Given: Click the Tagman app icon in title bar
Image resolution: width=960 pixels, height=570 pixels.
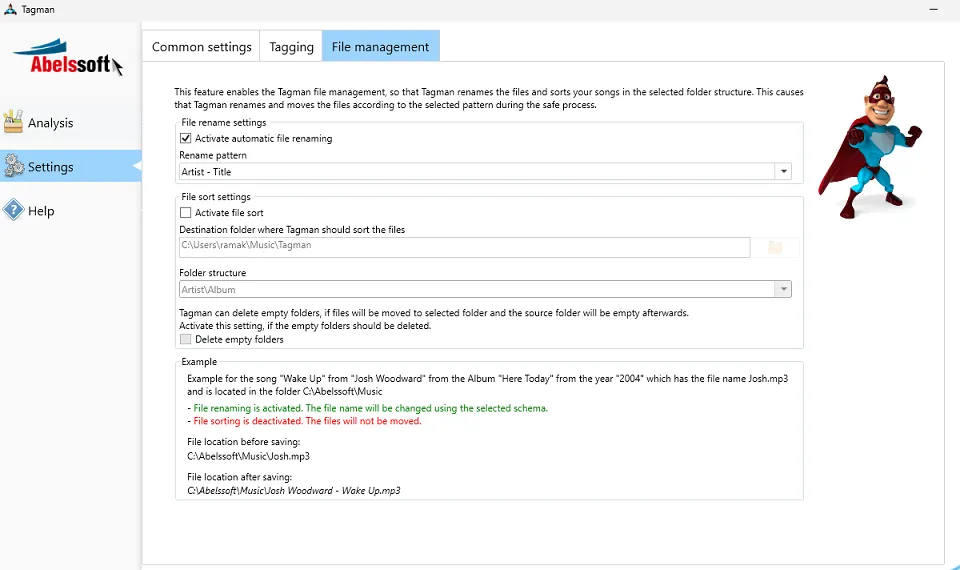Looking at the screenshot, I should [x=10, y=9].
